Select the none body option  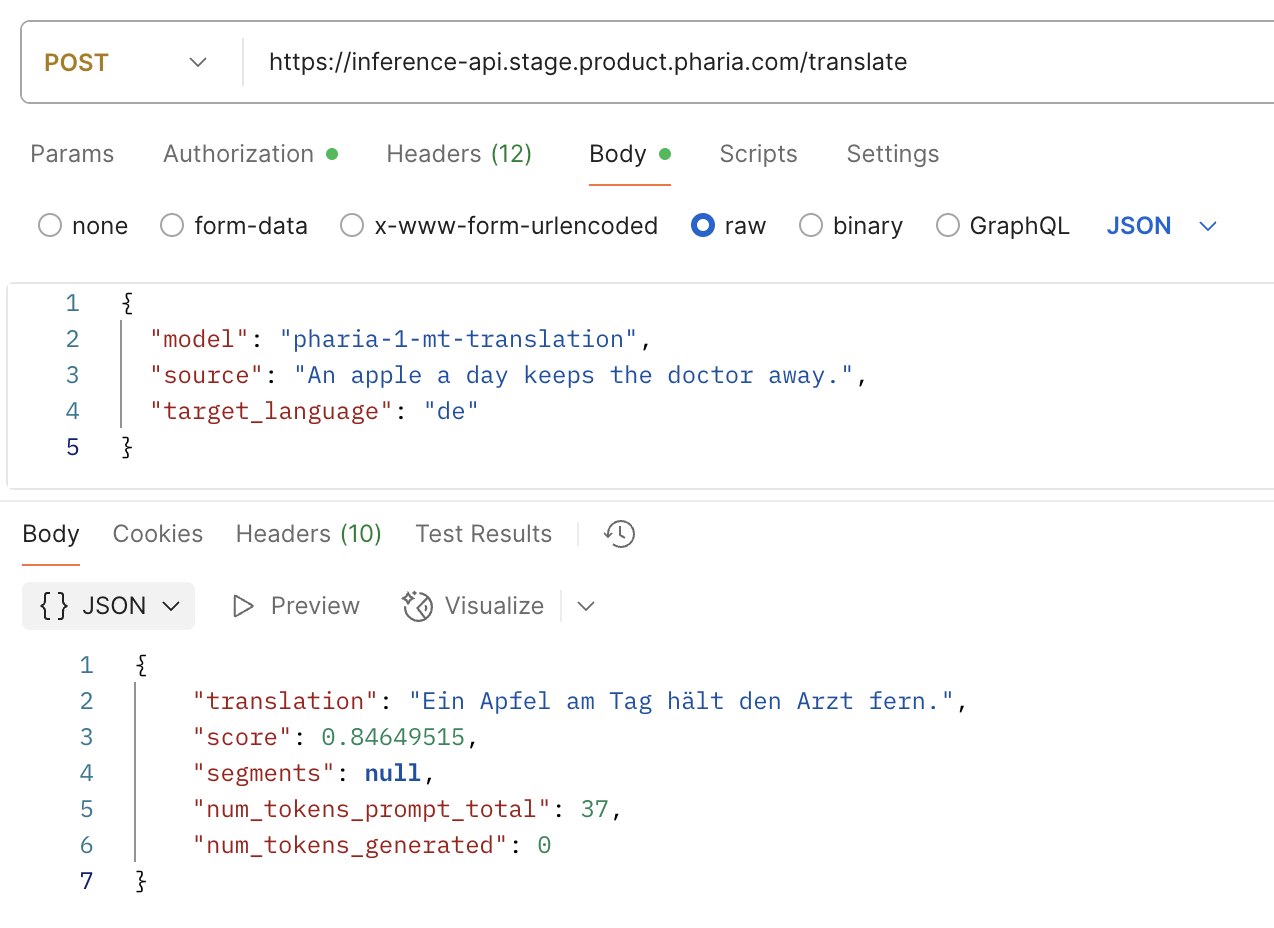[x=50, y=226]
